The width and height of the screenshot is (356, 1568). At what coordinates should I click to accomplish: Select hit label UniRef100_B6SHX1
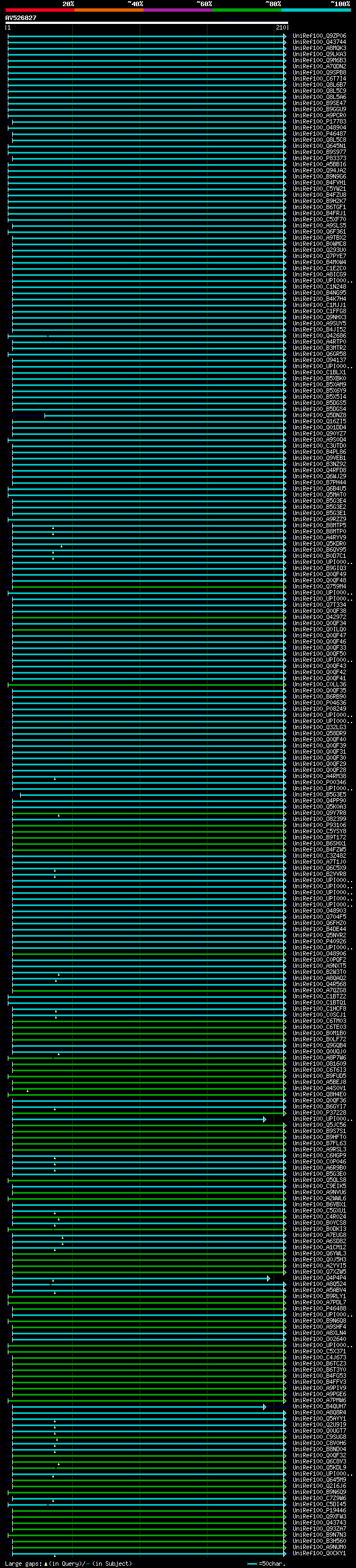[319, 844]
